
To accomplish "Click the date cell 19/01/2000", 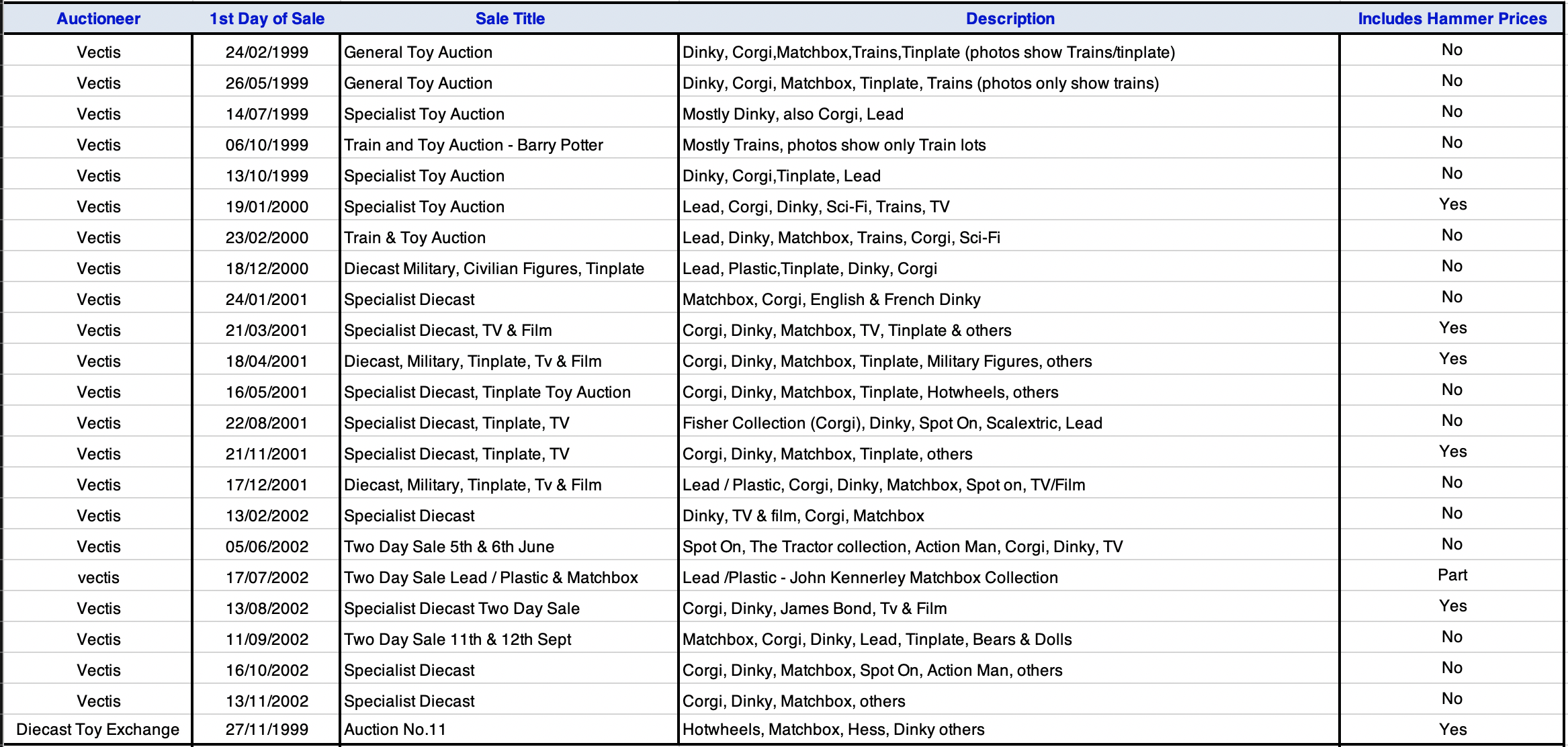I will [267, 207].
